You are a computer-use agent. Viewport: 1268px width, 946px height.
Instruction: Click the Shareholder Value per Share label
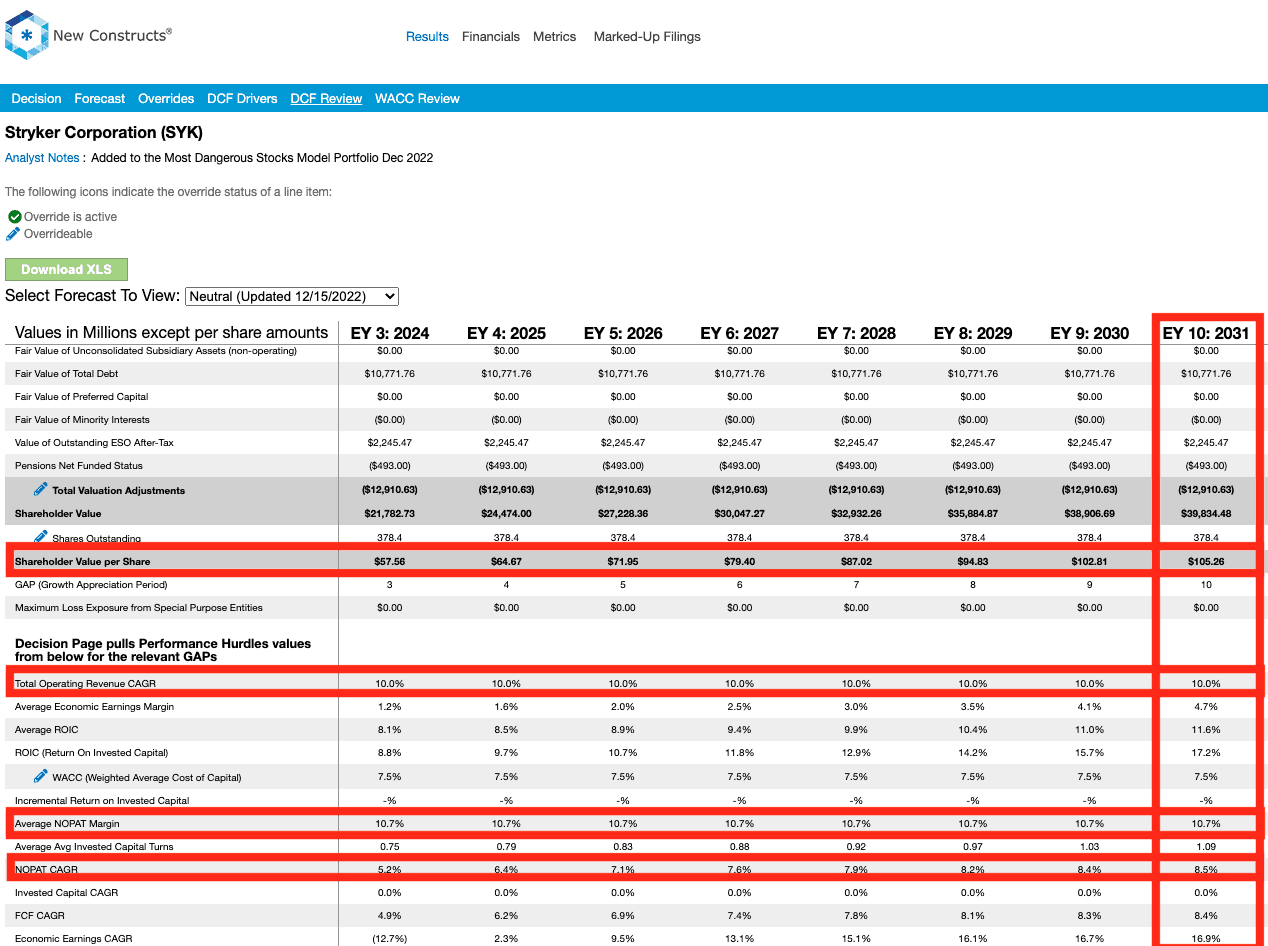click(x=83, y=562)
